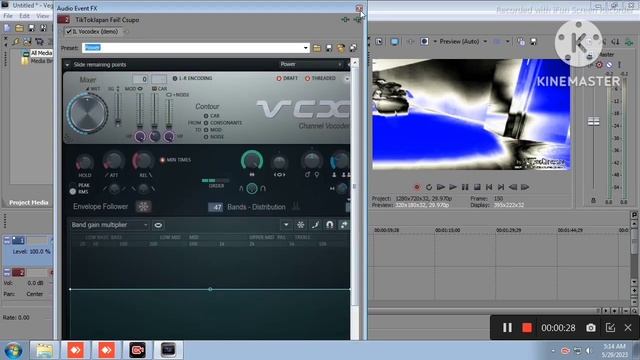Uncheck the IL Vocodex (demo) plugin checkbox
The width and height of the screenshot is (640, 360).
click(x=69, y=31)
